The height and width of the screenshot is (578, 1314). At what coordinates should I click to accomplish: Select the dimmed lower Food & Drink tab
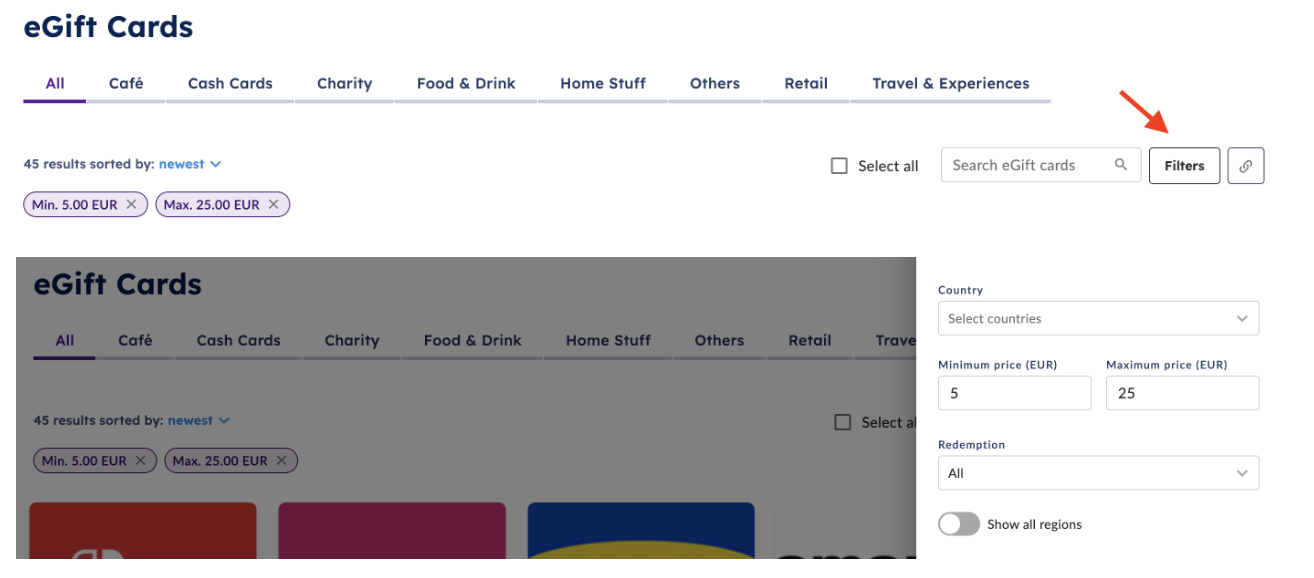(x=472, y=340)
